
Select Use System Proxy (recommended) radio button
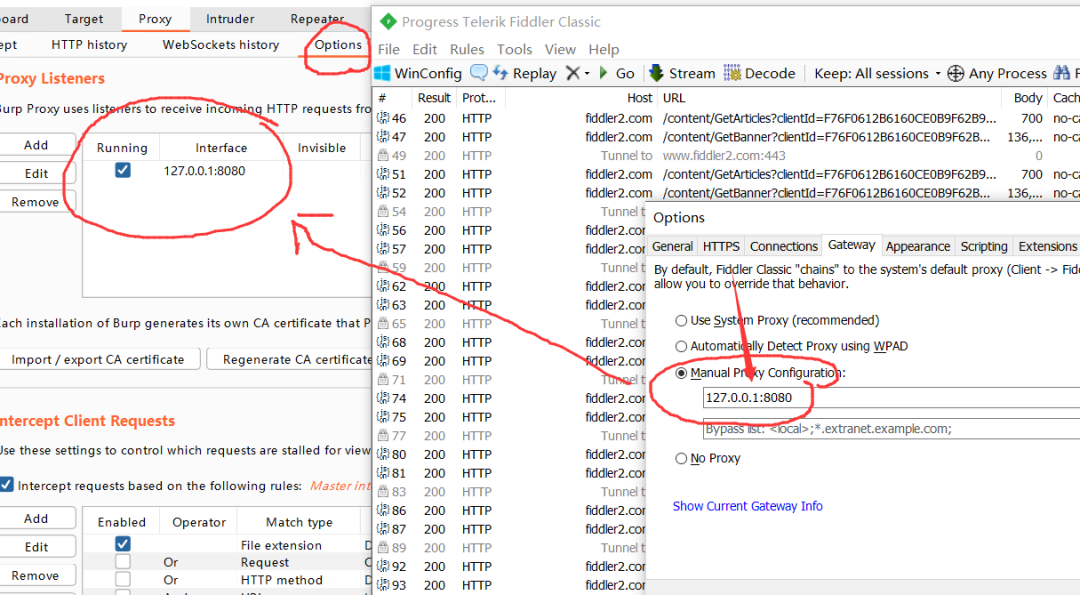coord(681,320)
